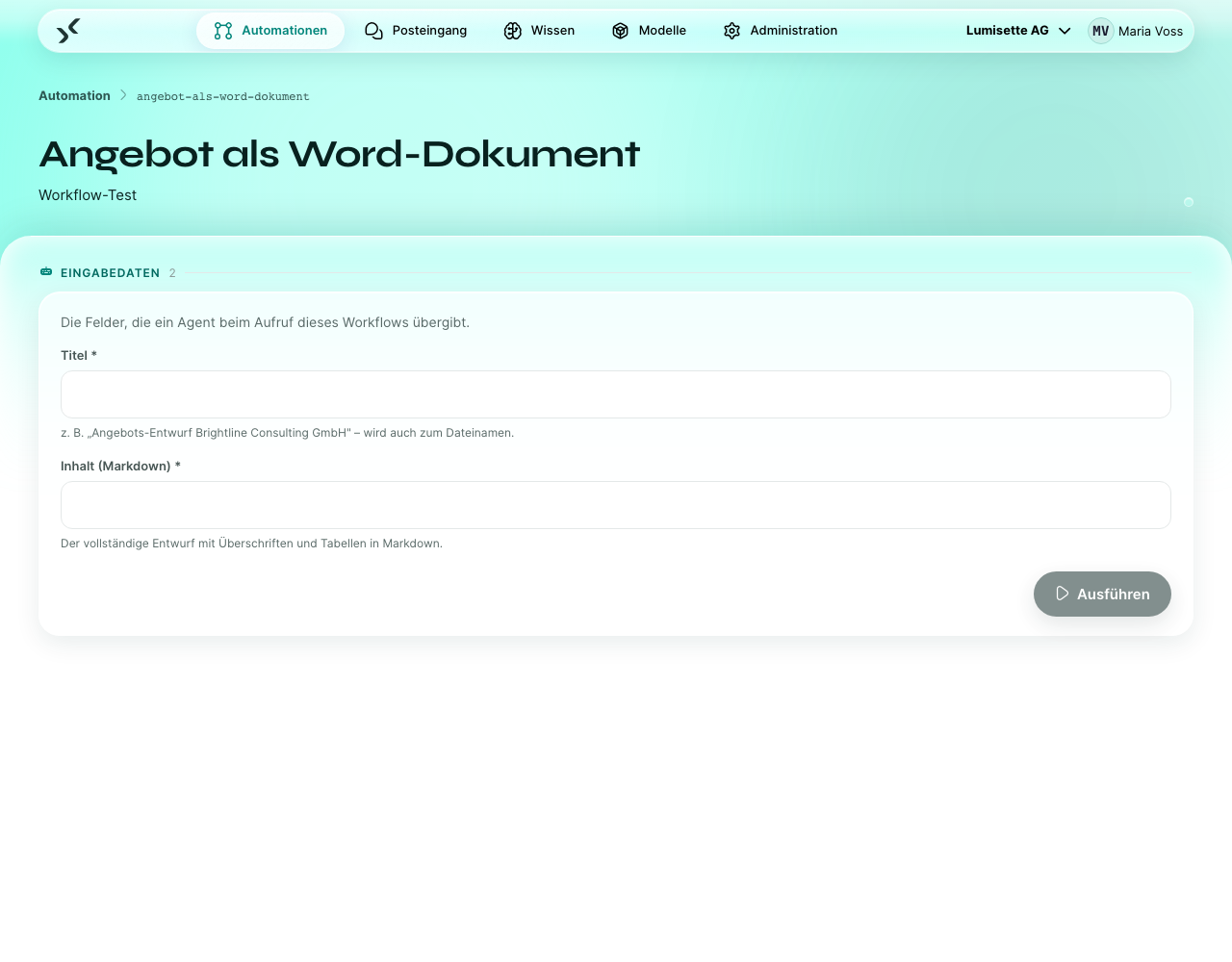Click the breadcrumb chevron separator
The width and height of the screenshot is (1232, 962).
[x=123, y=95]
